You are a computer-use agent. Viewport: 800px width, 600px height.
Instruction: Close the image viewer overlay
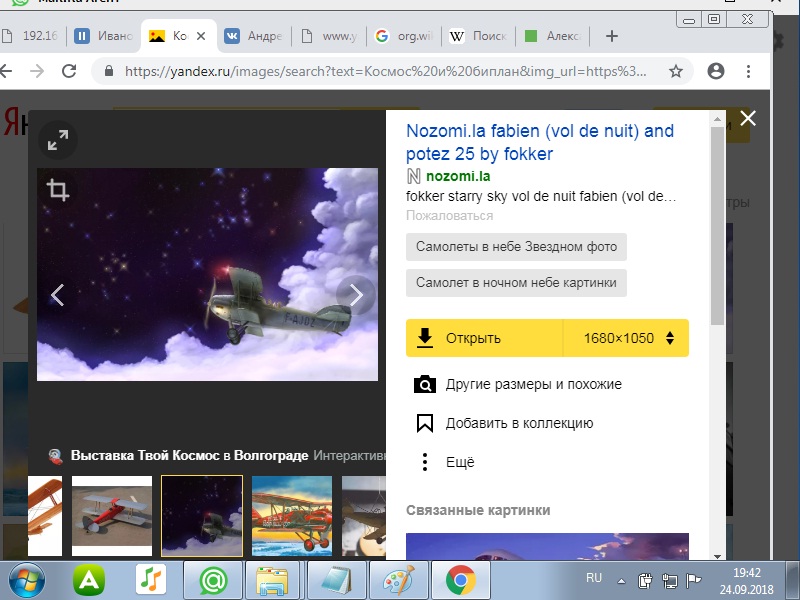coord(748,118)
